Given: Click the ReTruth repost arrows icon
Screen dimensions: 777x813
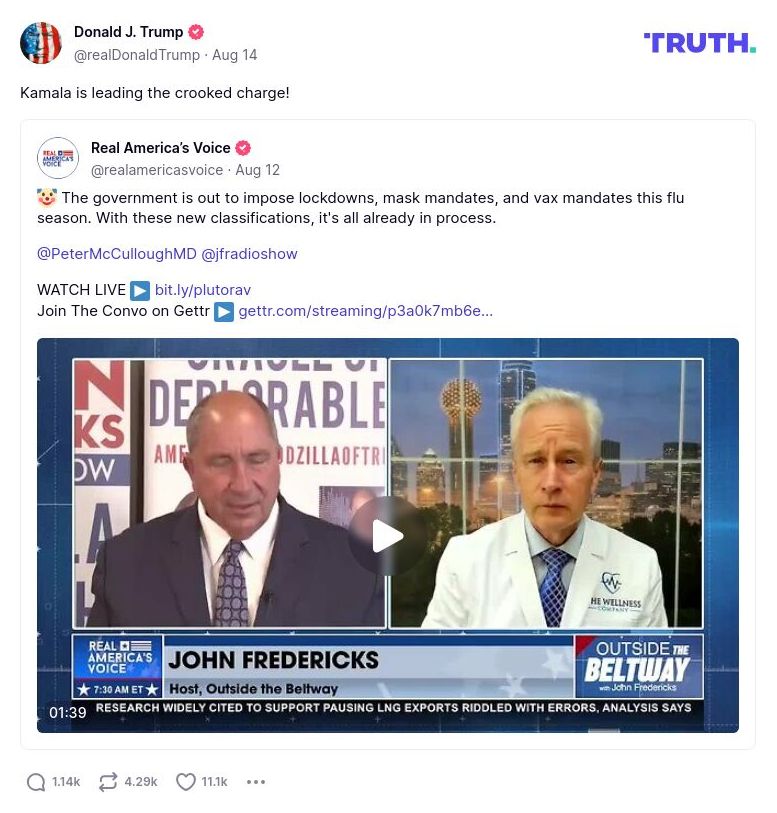Looking at the screenshot, I should (x=108, y=782).
